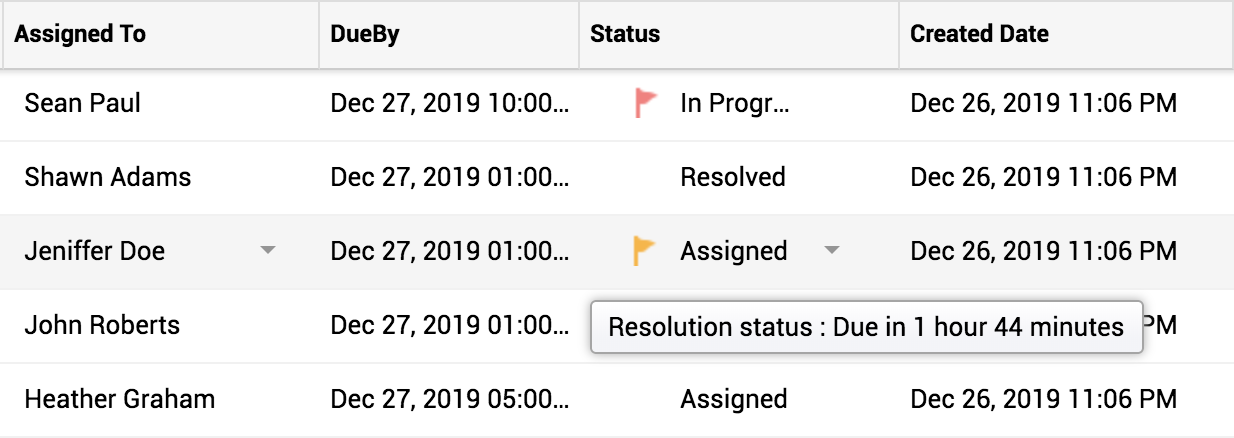Image resolution: width=1234 pixels, height=438 pixels.
Task: Click the Heather Graham assignee cell
Action: pyautogui.click(x=119, y=400)
